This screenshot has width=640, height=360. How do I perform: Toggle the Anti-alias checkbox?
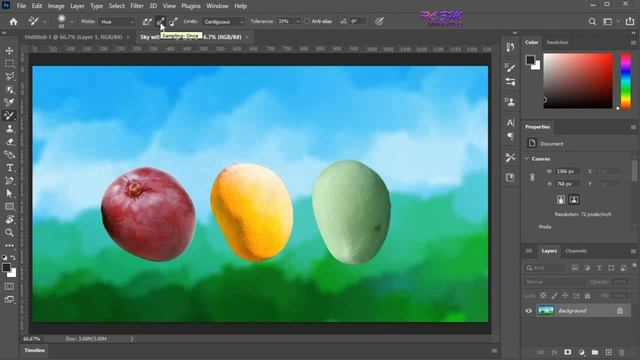(x=307, y=22)
